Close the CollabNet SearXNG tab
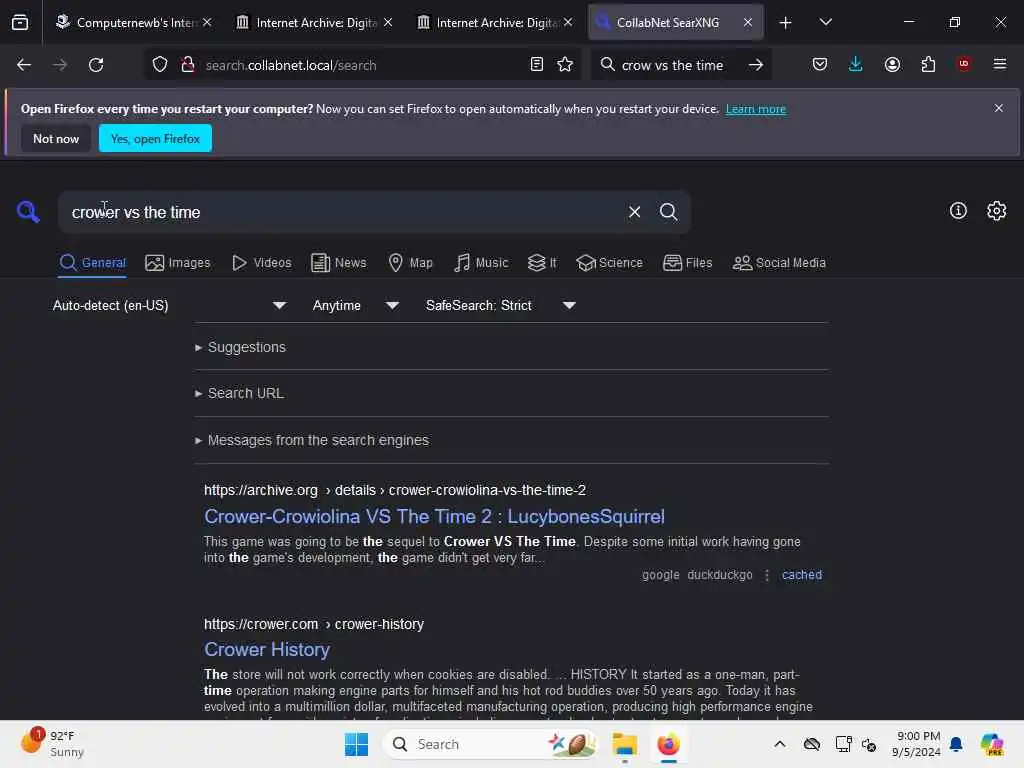Image resolution: width=1024 pixels, height=768 pixels. pos(748,22)
